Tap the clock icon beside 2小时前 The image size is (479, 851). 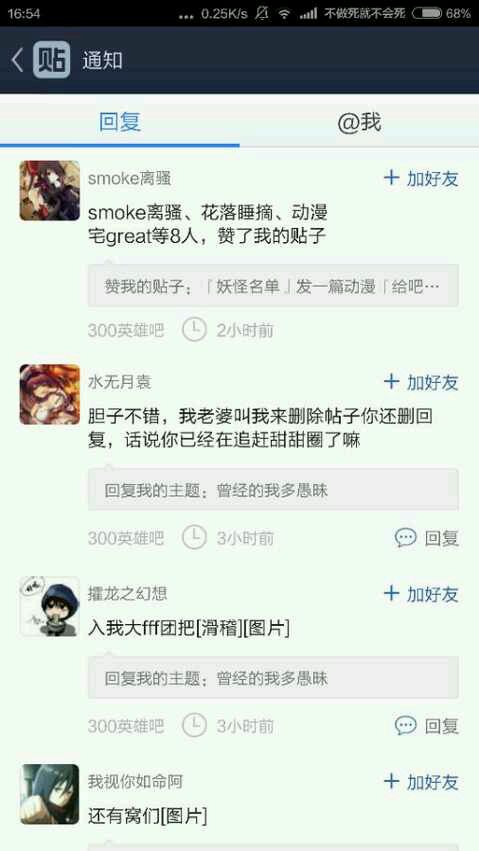pyautogui.click(x=194, y=330)
